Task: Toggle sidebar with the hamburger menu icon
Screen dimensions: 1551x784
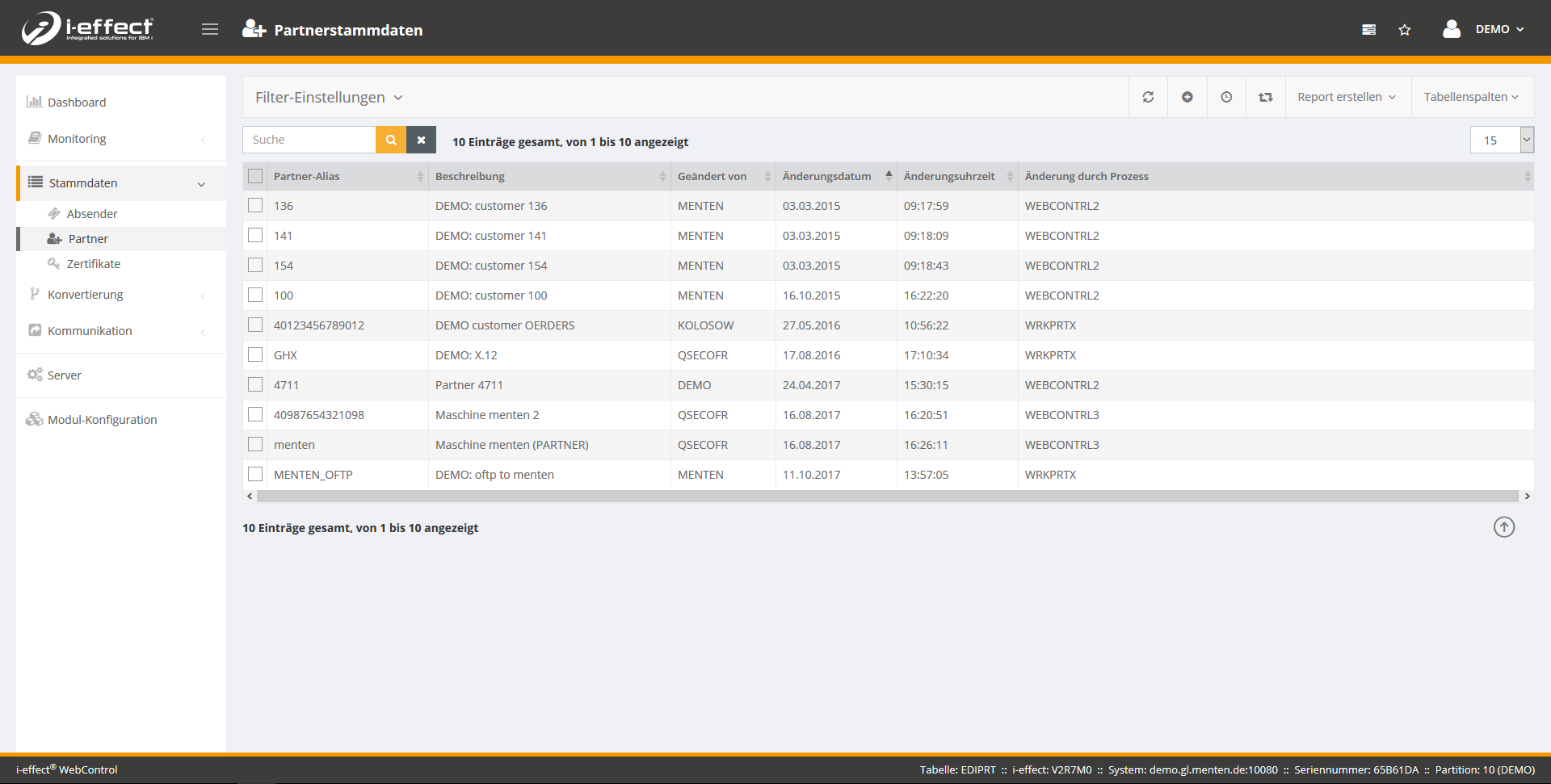Action: [x=210, y=30]
